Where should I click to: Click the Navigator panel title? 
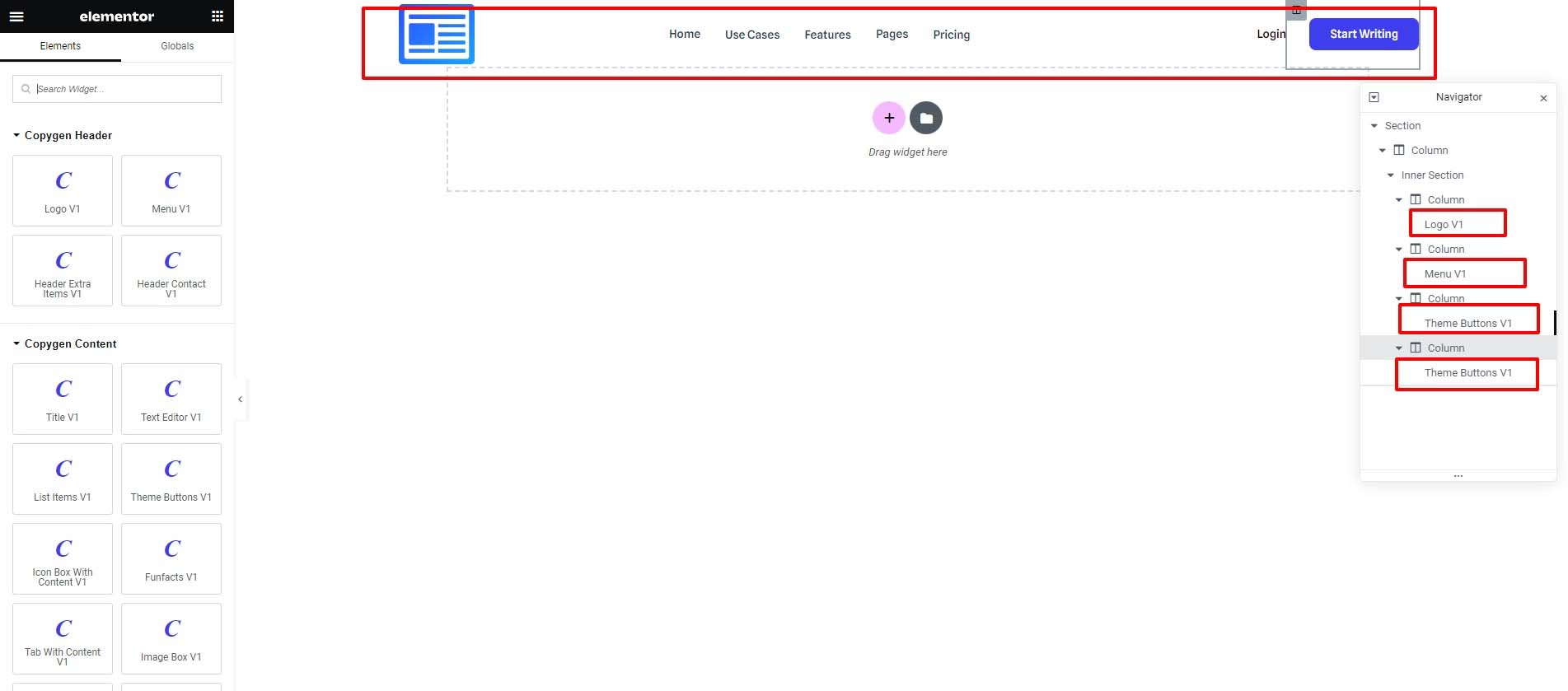tap(1458, 97)
